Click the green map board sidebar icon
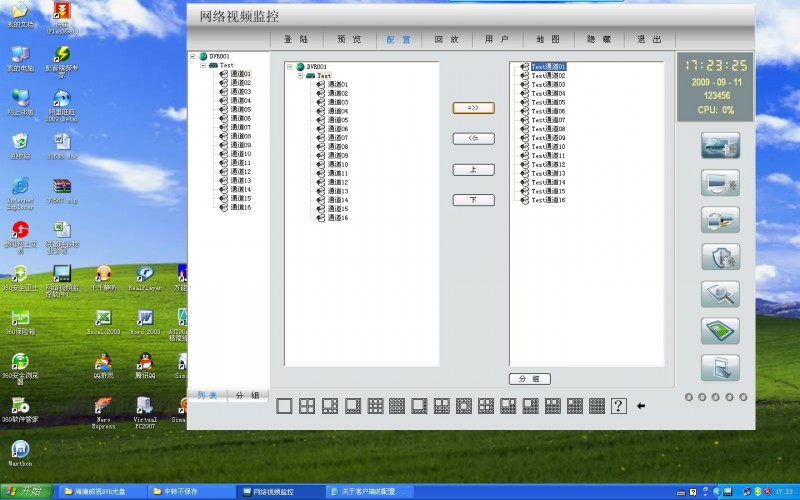Screen dimensions: 800x500 click(720, 331)
